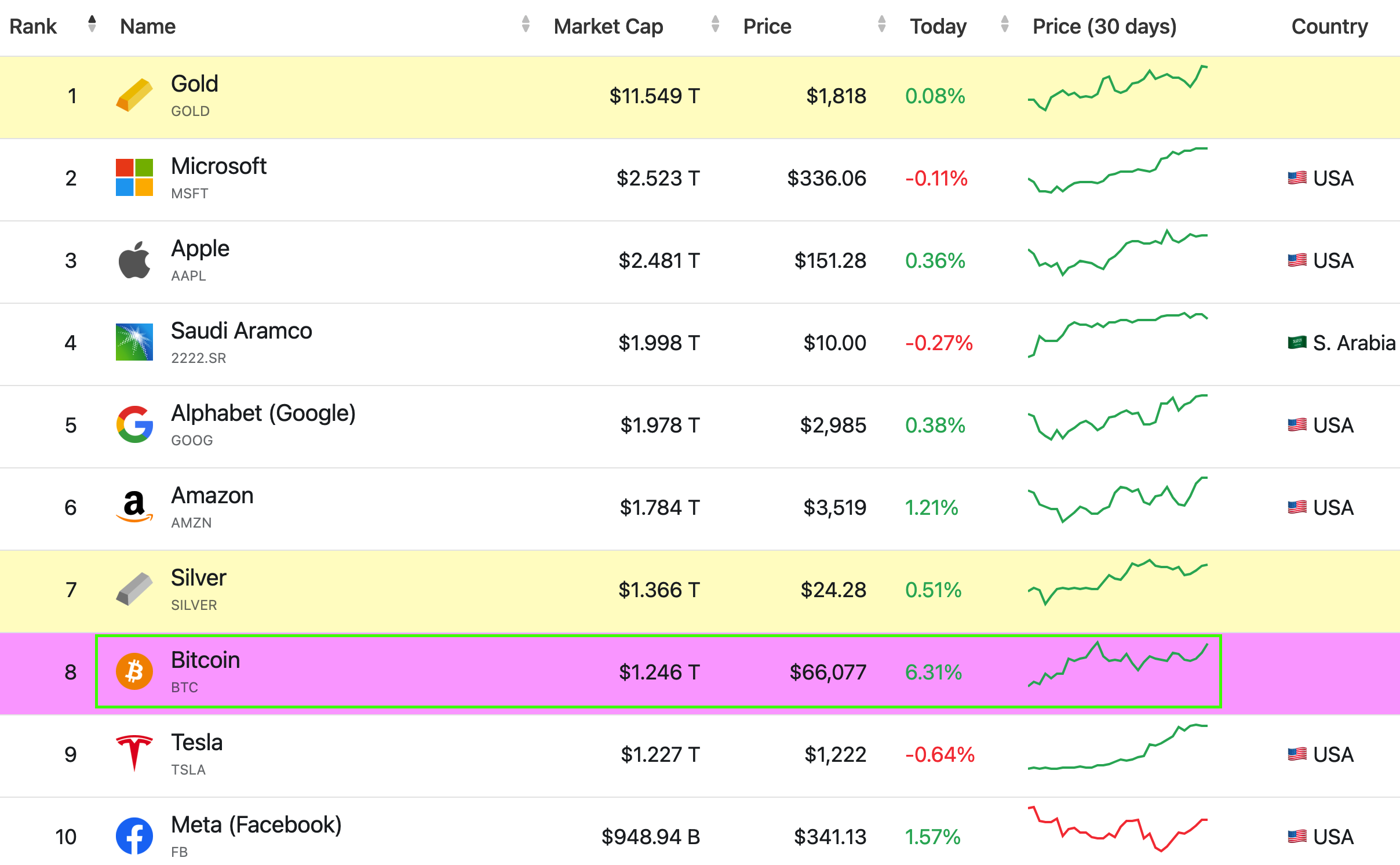Screen dimensions: 1400x865
Task: Toggle sorting on the Rank column
Action: coord(92,26)
